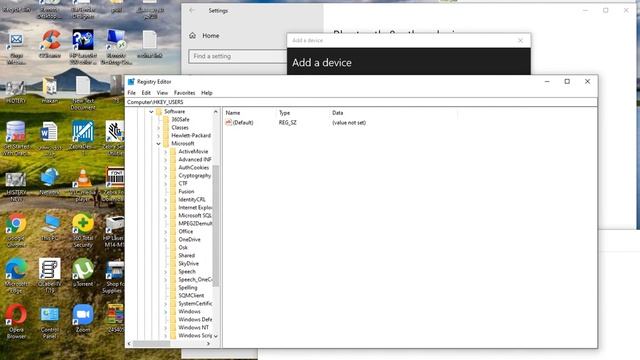Open CCleaner desktop shortcut
This screenshot has height=360, width=640.
pyautogui.click(x=50, y=44)
